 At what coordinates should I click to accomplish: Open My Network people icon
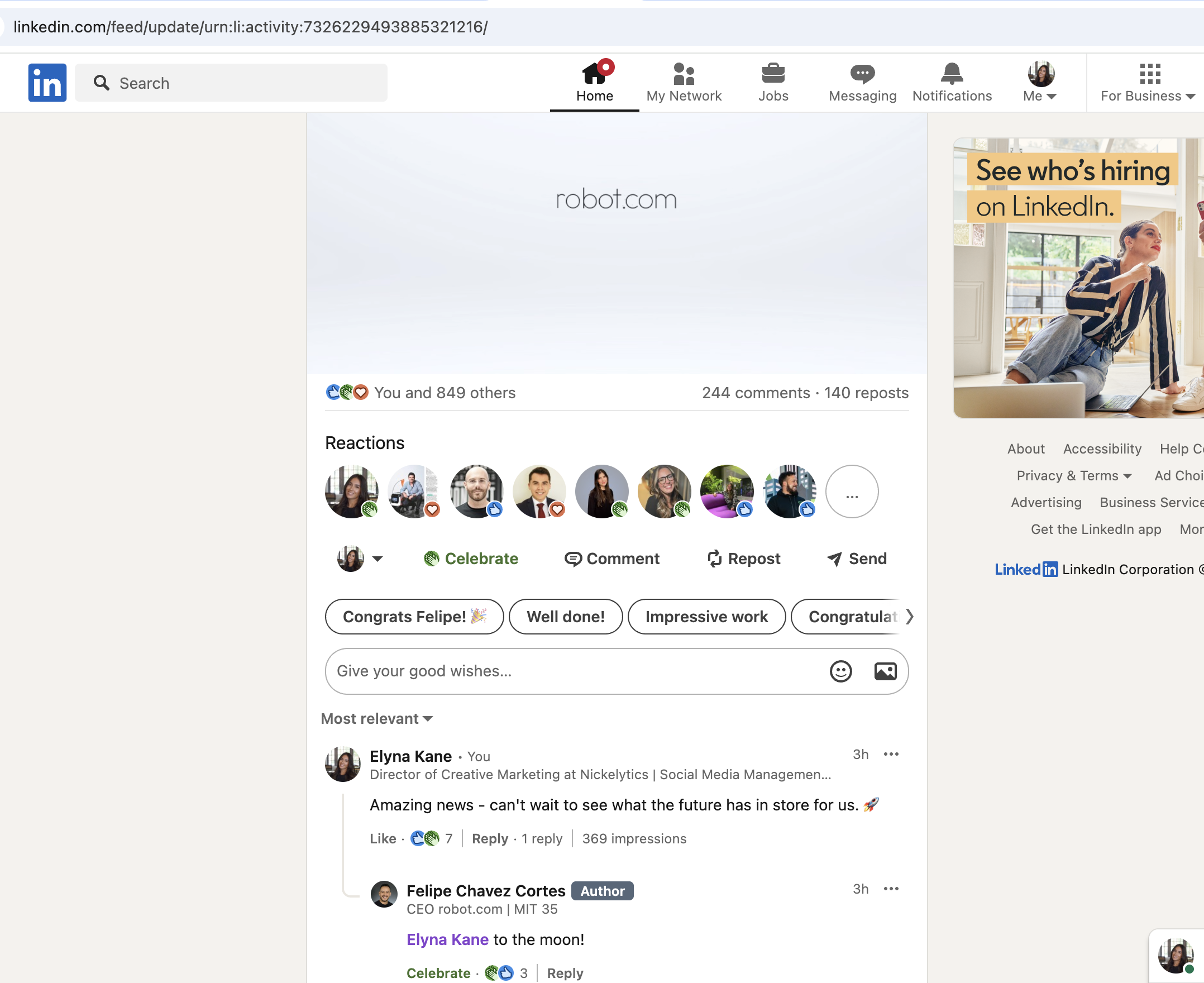tap(683, 74)
